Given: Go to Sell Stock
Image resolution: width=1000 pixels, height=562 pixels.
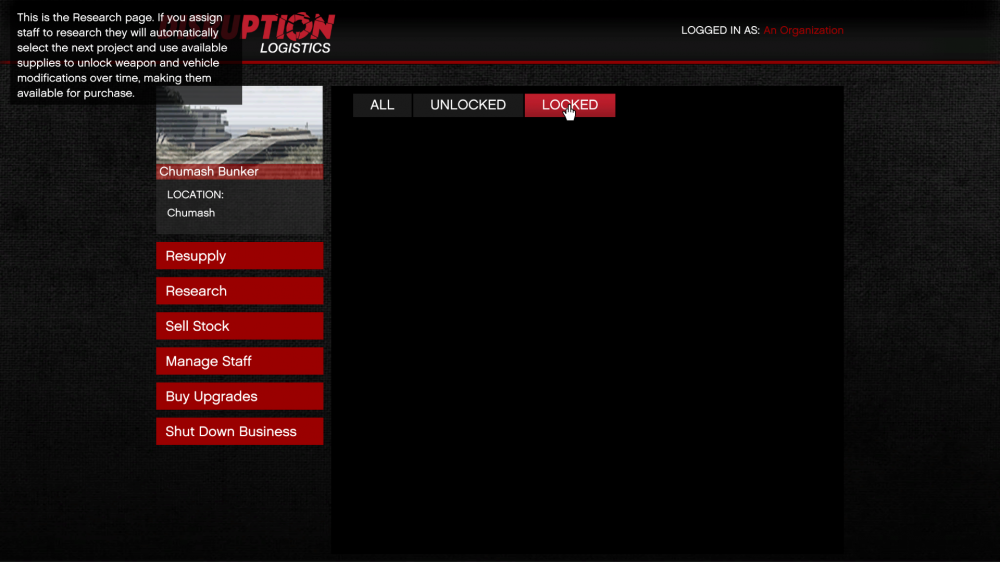Looking at the screenshot, I should [x=240, y=326].
